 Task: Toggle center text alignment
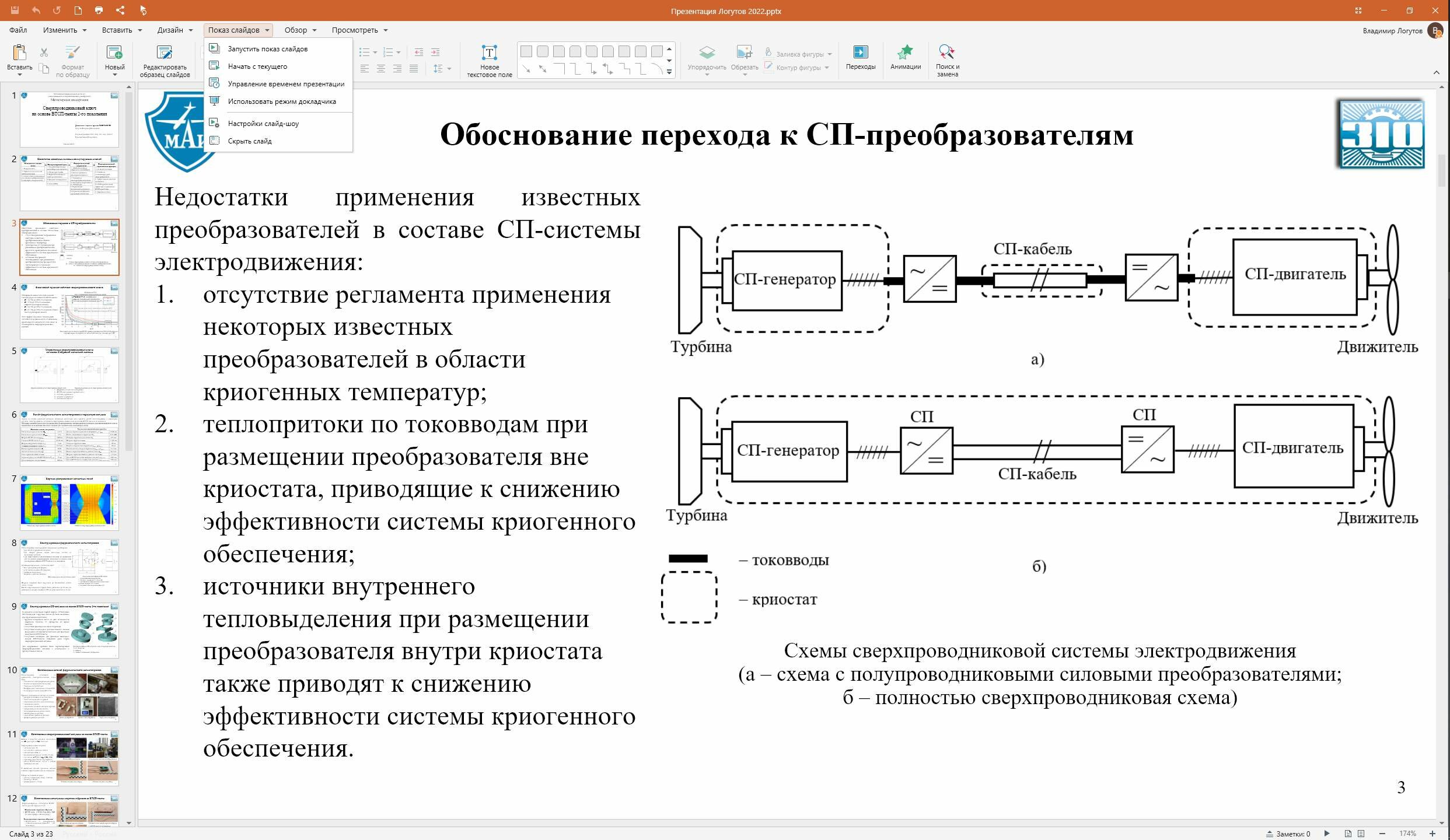380,69
